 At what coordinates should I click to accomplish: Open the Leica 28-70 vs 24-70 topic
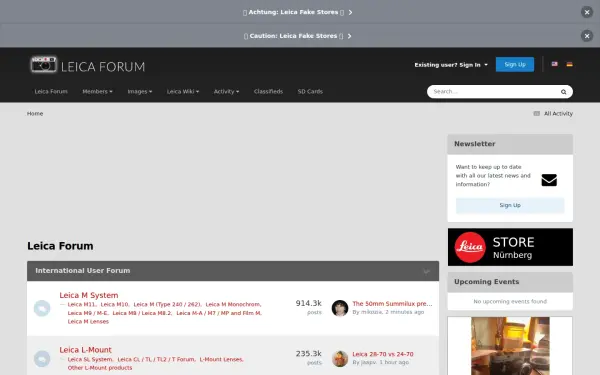[383, 354]
